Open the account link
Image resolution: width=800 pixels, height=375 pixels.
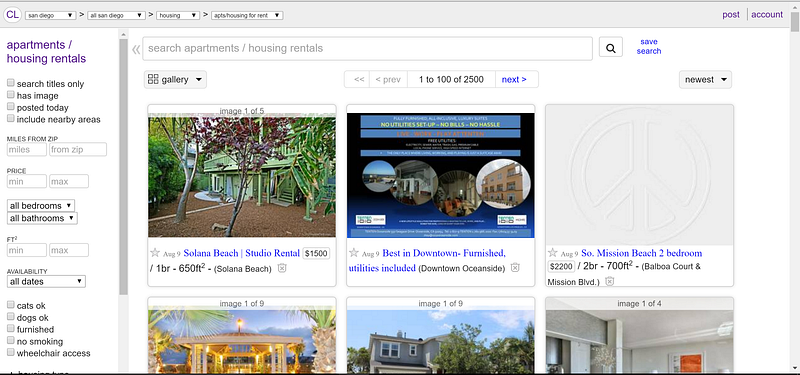[x=767, y=15]
